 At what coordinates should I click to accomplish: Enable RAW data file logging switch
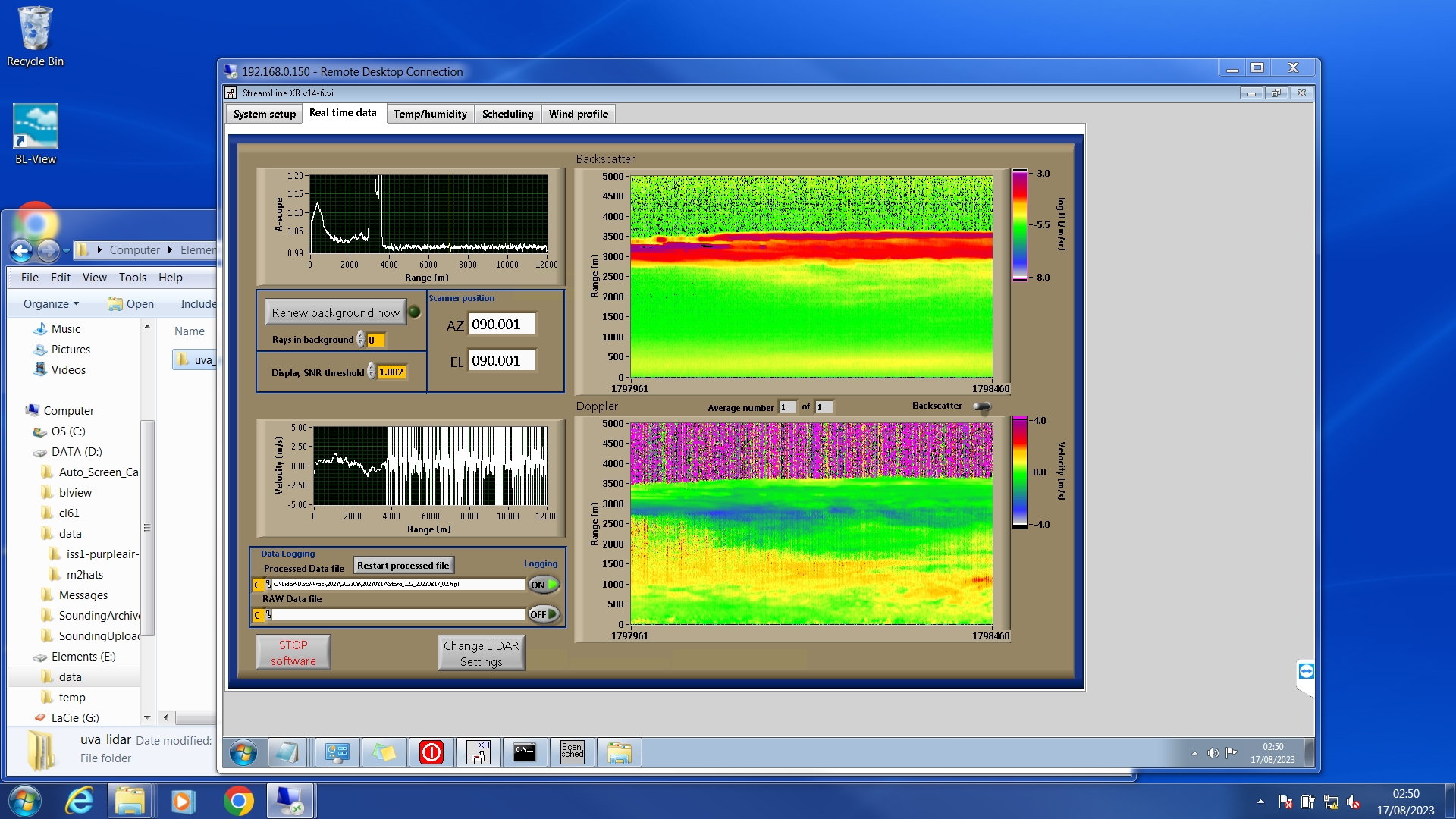(x=544, y=614)
